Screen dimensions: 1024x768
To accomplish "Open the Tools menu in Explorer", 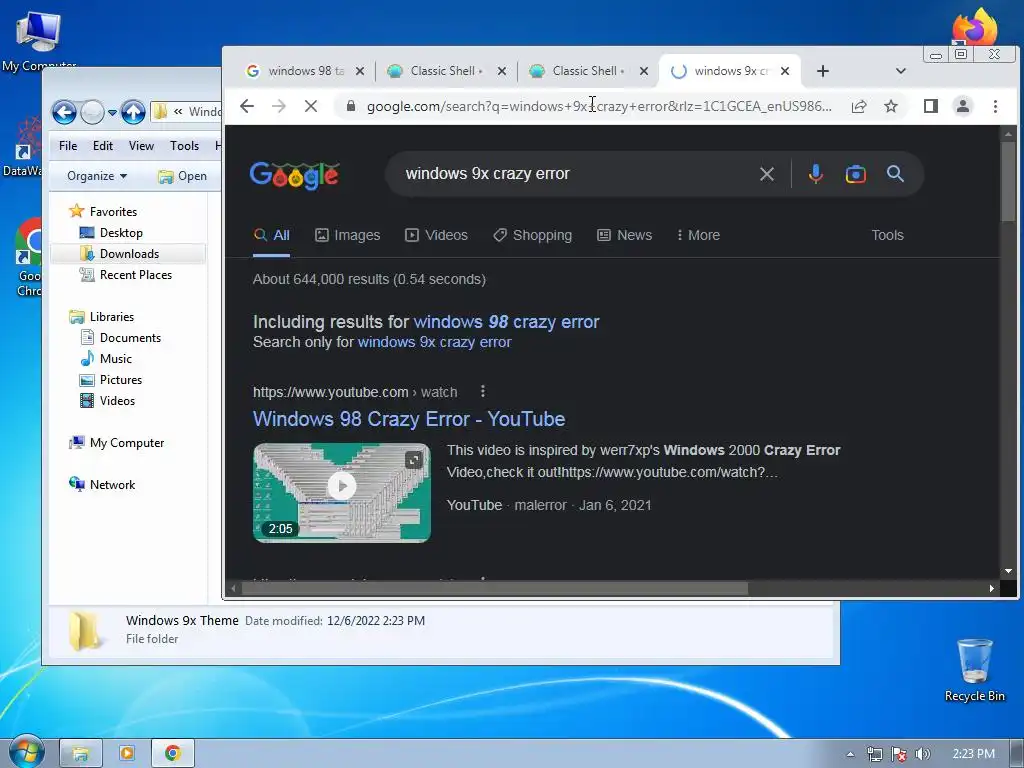I will pyautogui.click(x=184, y=146).
